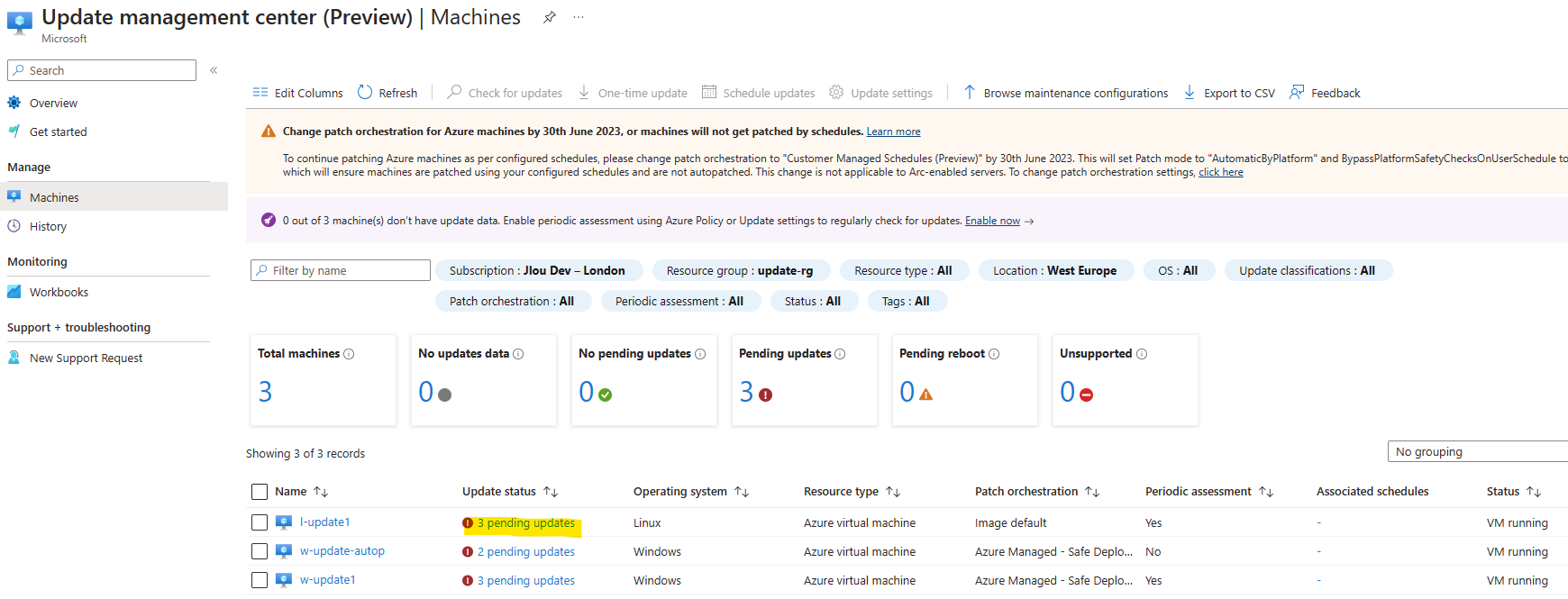1568x599 pixels.
Task: Click info icon beside Unsupported
Action: click(1142, 354)
